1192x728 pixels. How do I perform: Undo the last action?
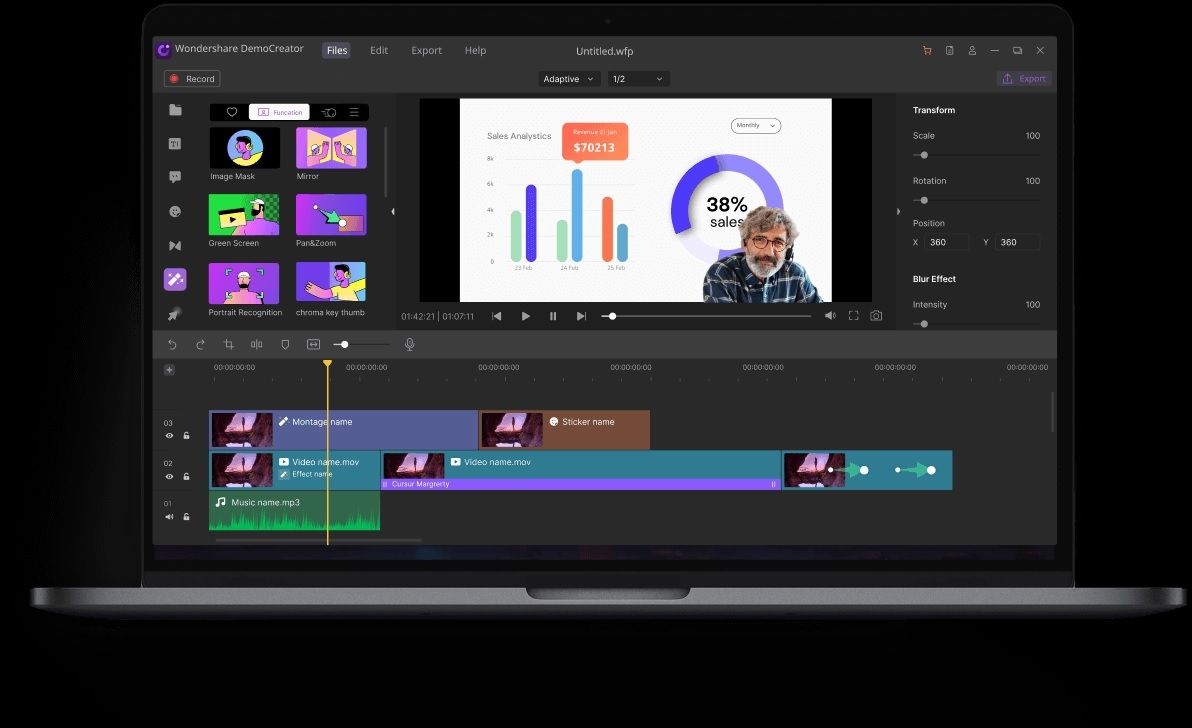(x=172, y=344)
